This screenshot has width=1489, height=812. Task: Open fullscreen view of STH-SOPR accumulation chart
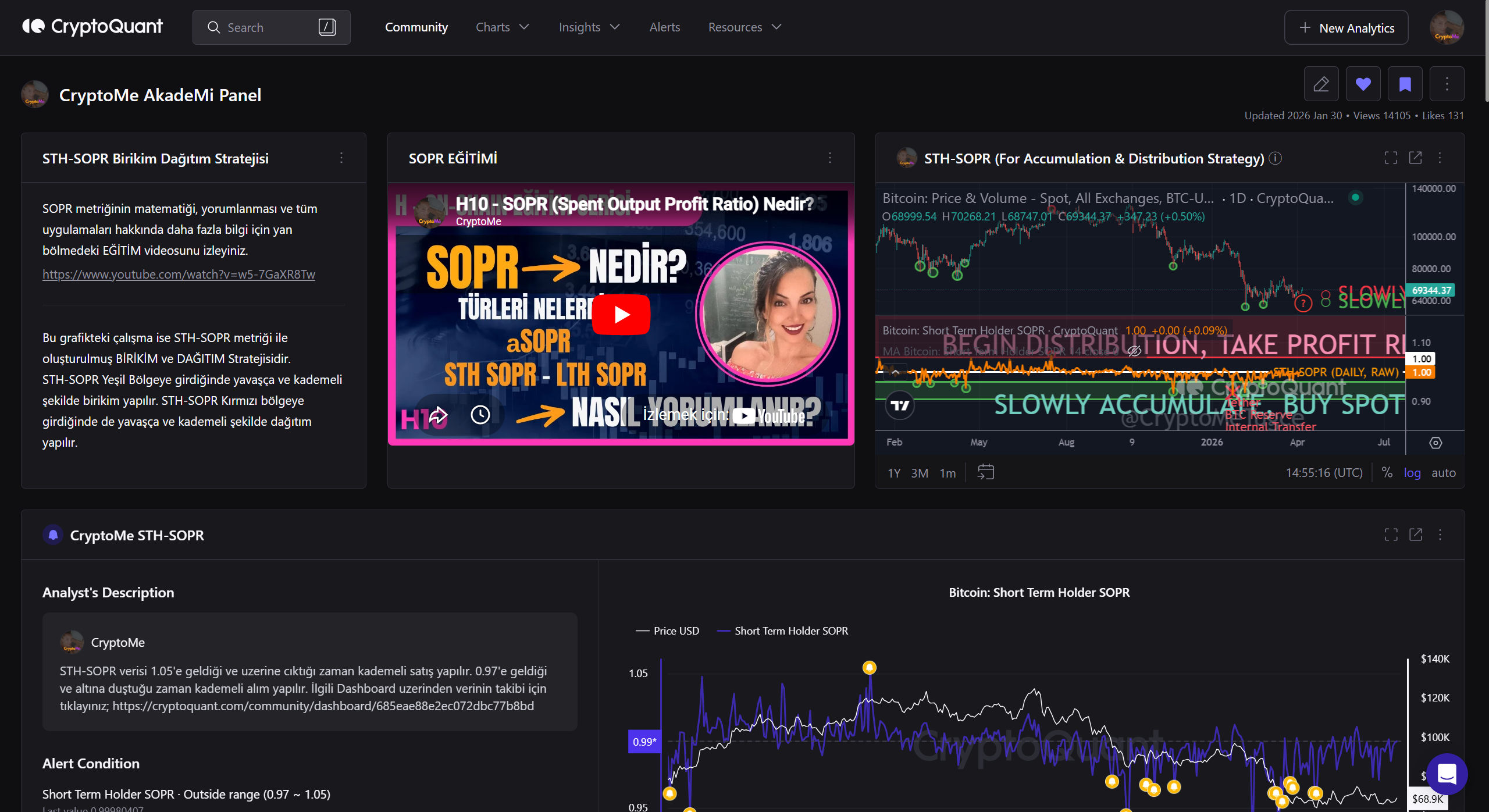click(1391, 158)
